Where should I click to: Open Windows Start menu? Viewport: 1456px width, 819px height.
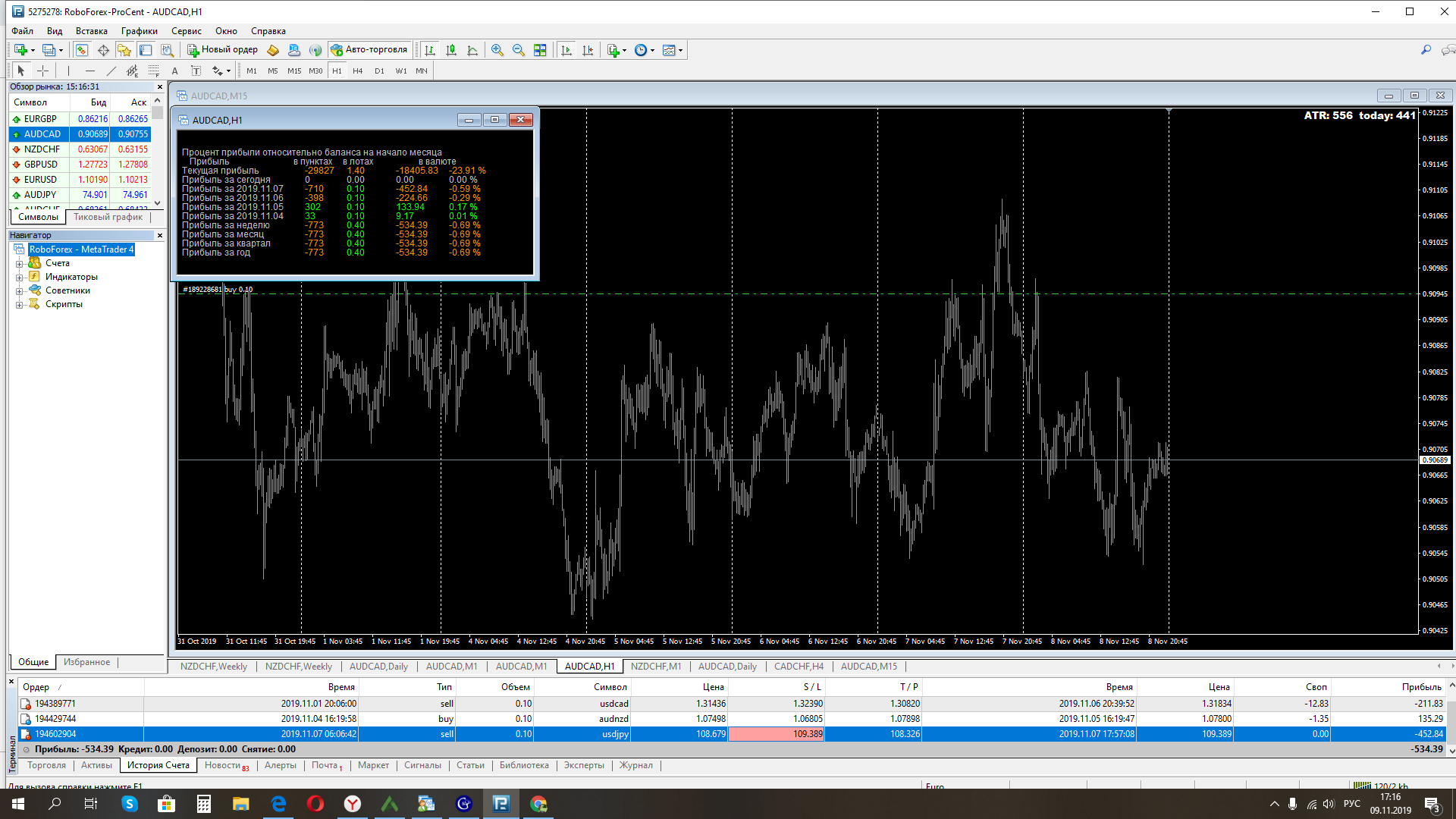(18, 804)
